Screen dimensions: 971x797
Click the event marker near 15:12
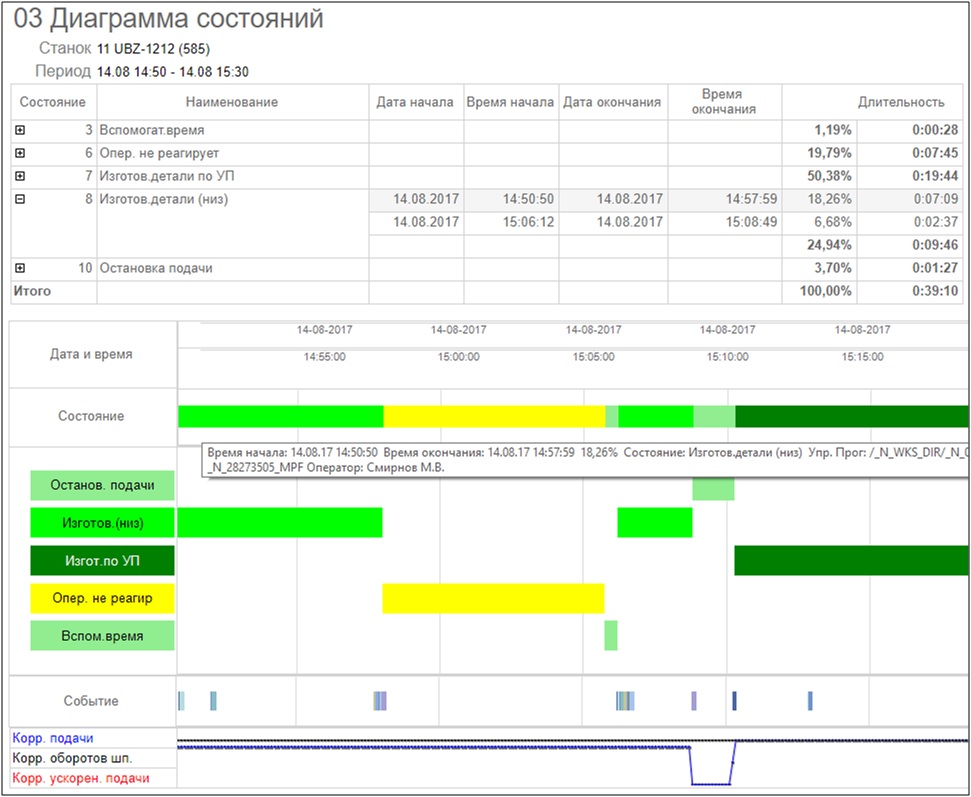coord(810,701)
